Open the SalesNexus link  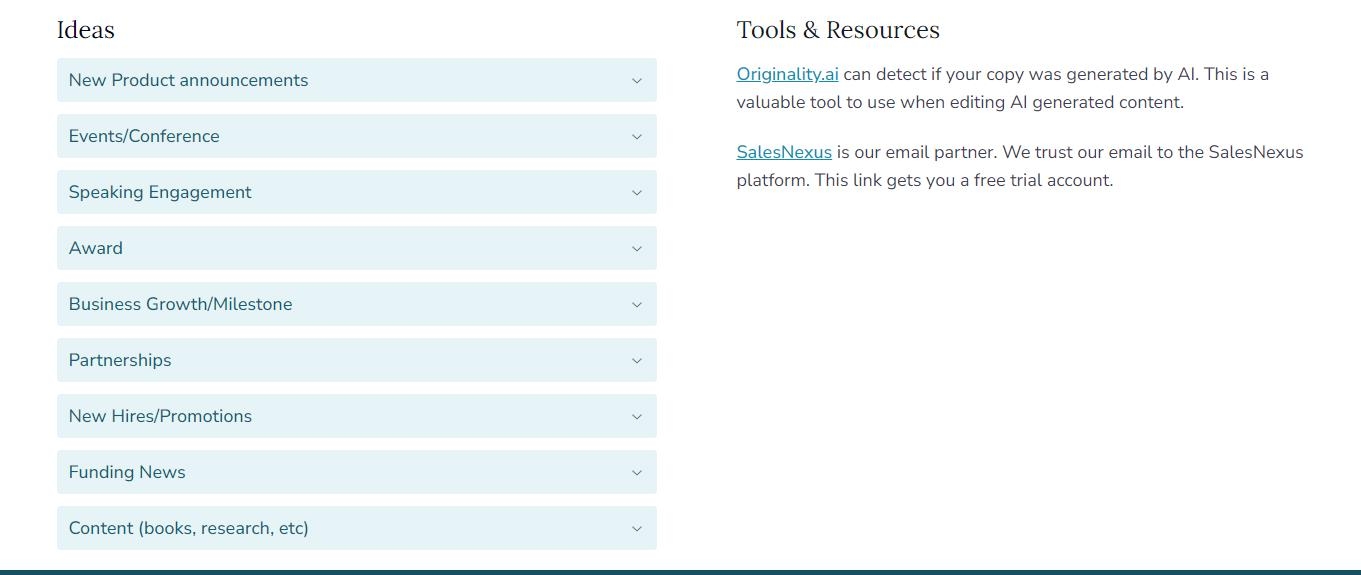(x=784, y=152)
